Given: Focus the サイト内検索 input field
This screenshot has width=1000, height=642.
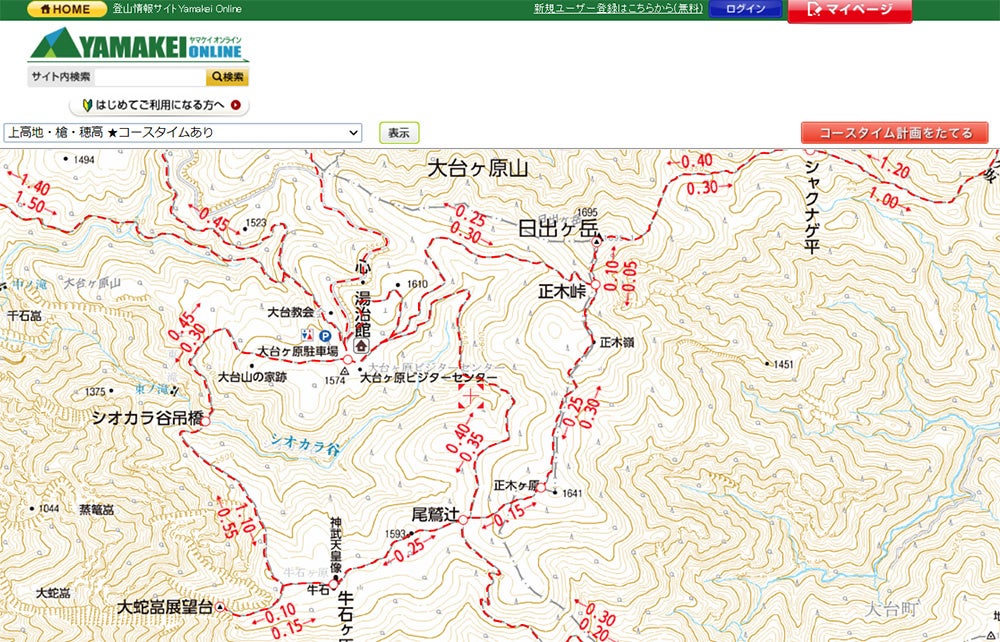Looking at the screenshot, I should tap(150, 77).
